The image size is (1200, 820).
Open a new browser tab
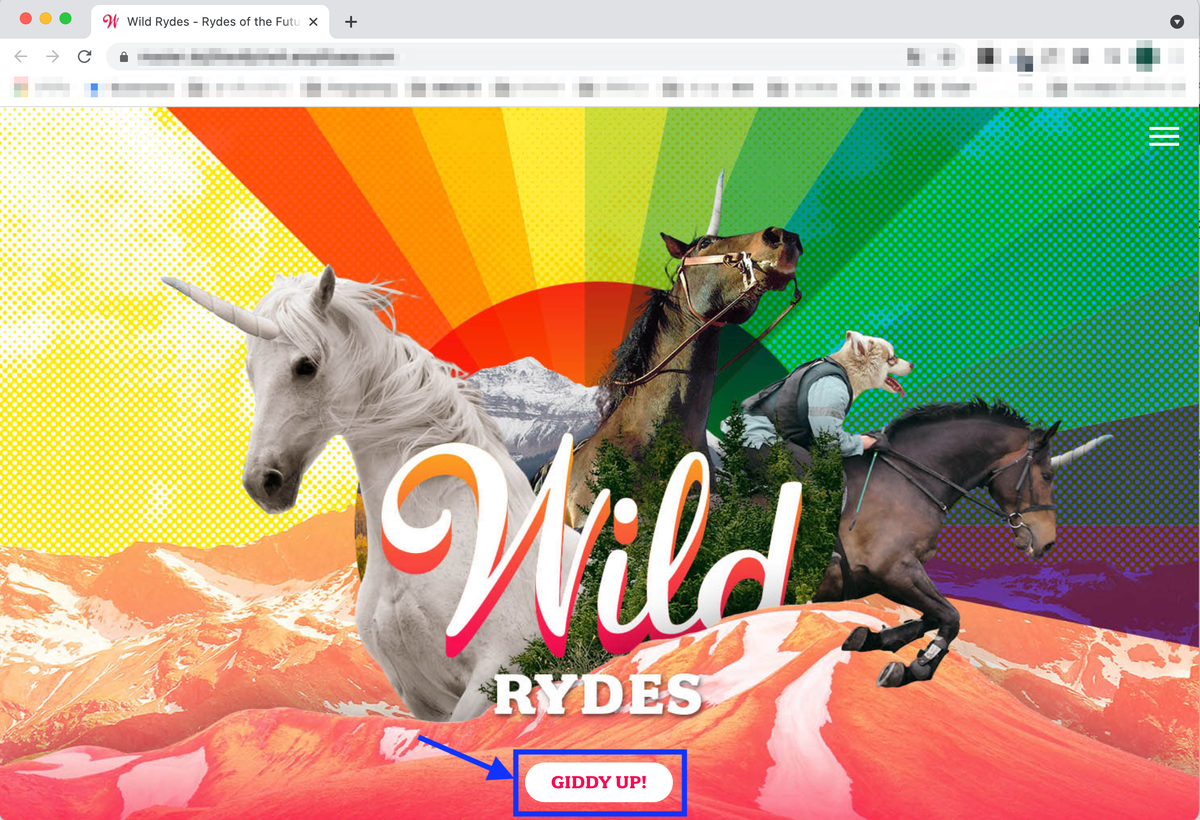click(x=351, y=22)
